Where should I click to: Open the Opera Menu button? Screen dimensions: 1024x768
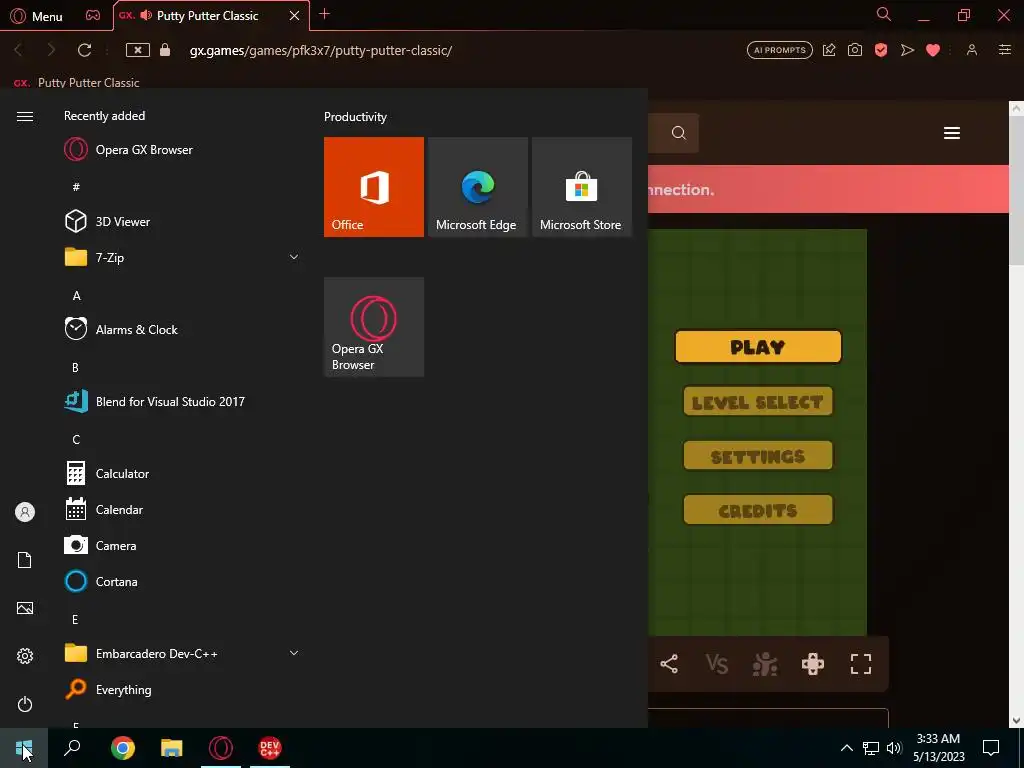coord(37,16)
